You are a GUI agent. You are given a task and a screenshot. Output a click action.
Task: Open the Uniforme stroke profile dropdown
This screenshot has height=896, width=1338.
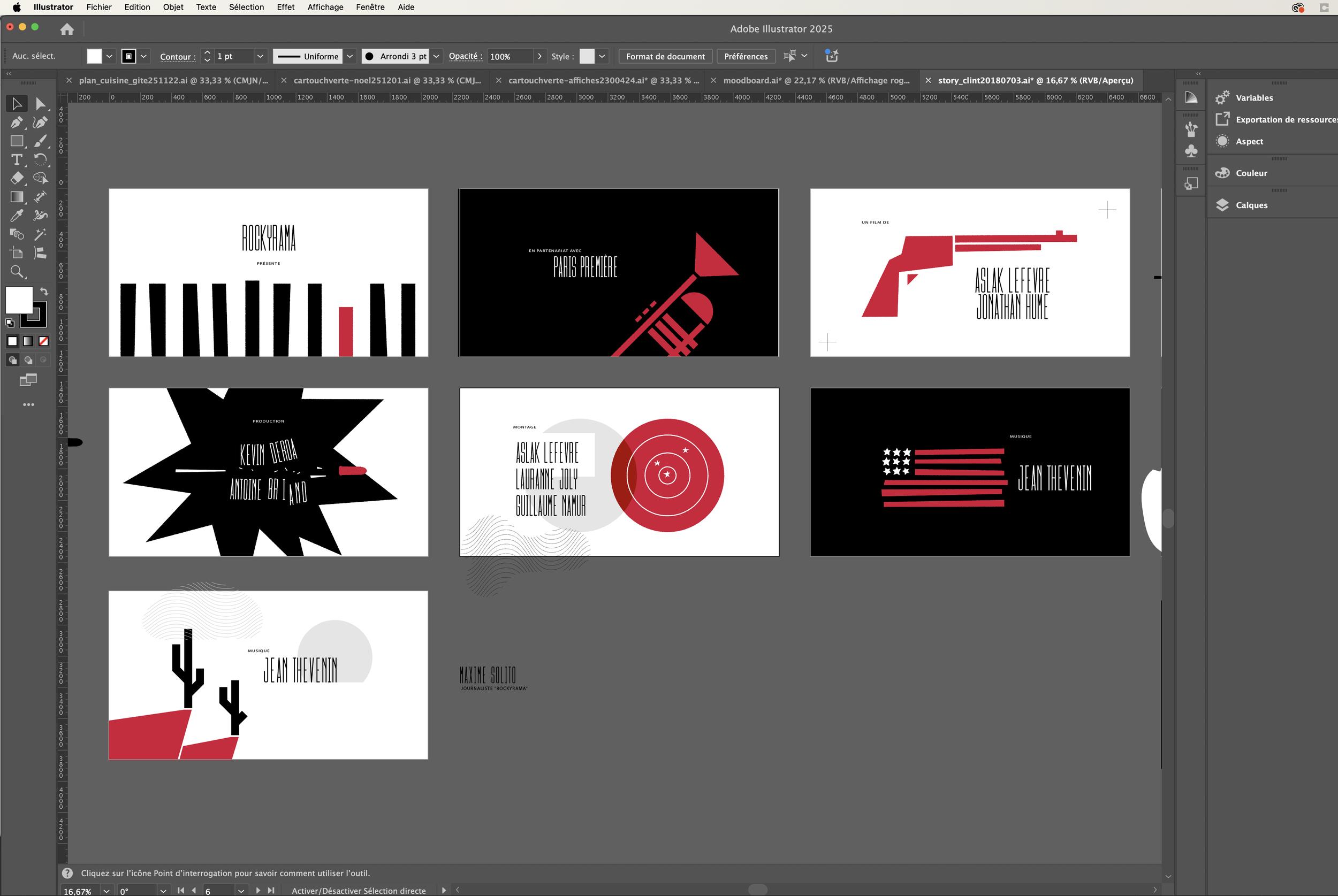pos(350,56)
